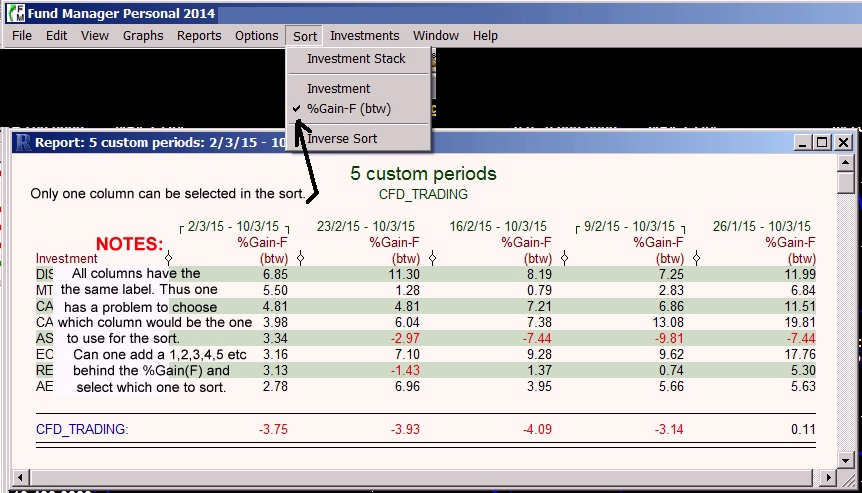
Task: Click the divider marker after the 2/3/15 column
Action: 301,258
